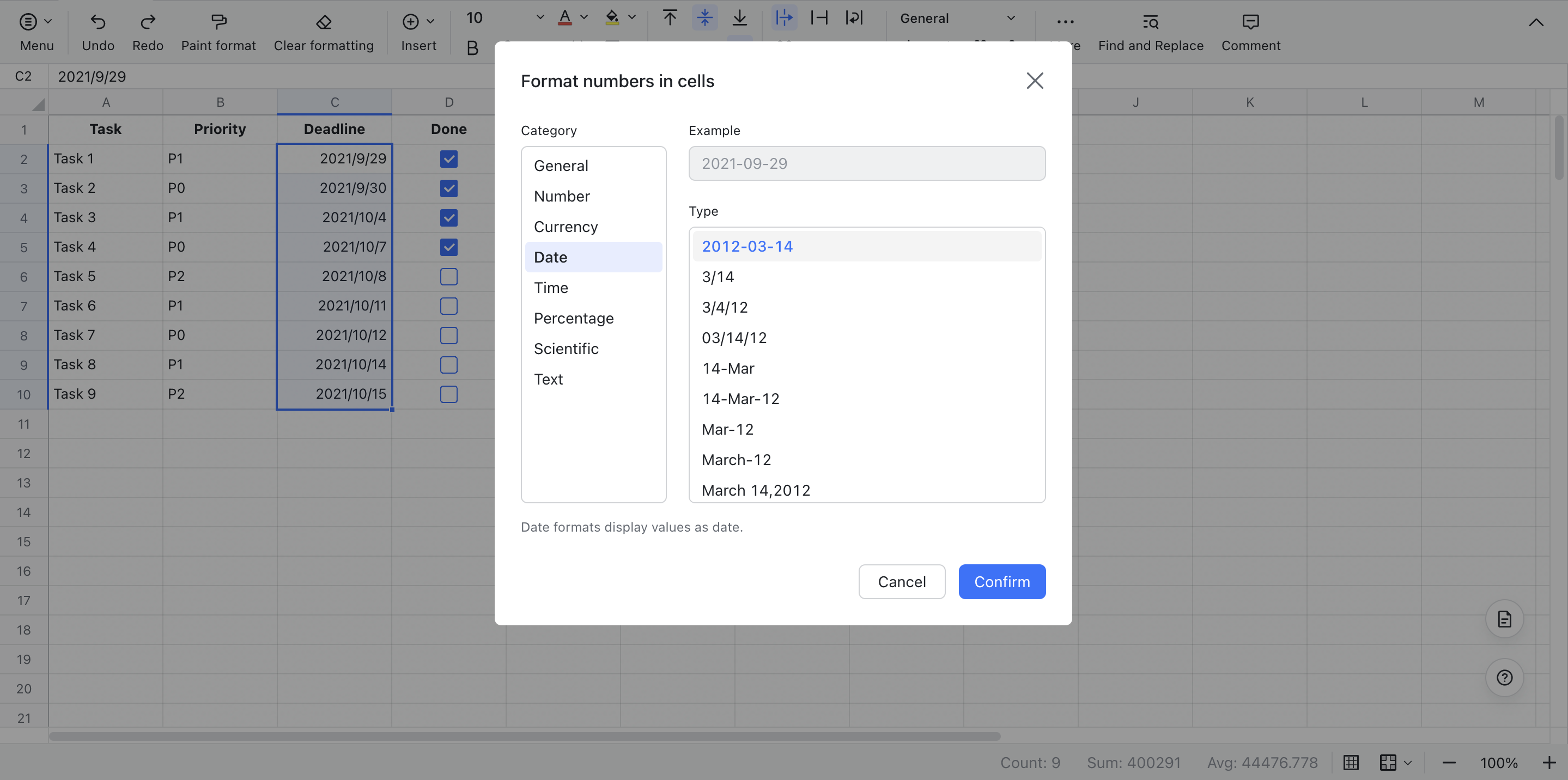Close the Format numbers dialog
This screenshot has height=780, width=1568.
(x=1035, y=80)
